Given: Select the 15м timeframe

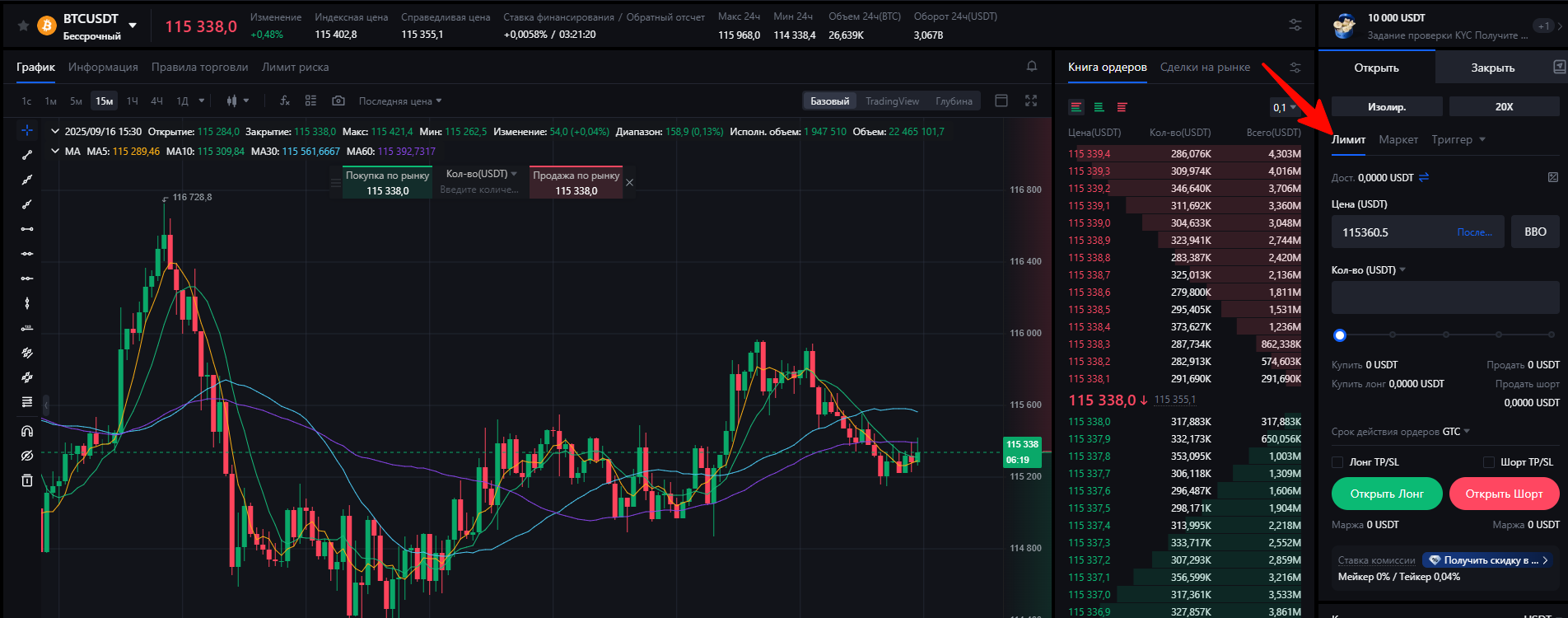Looking at the screenshot, I should [104, 101].
